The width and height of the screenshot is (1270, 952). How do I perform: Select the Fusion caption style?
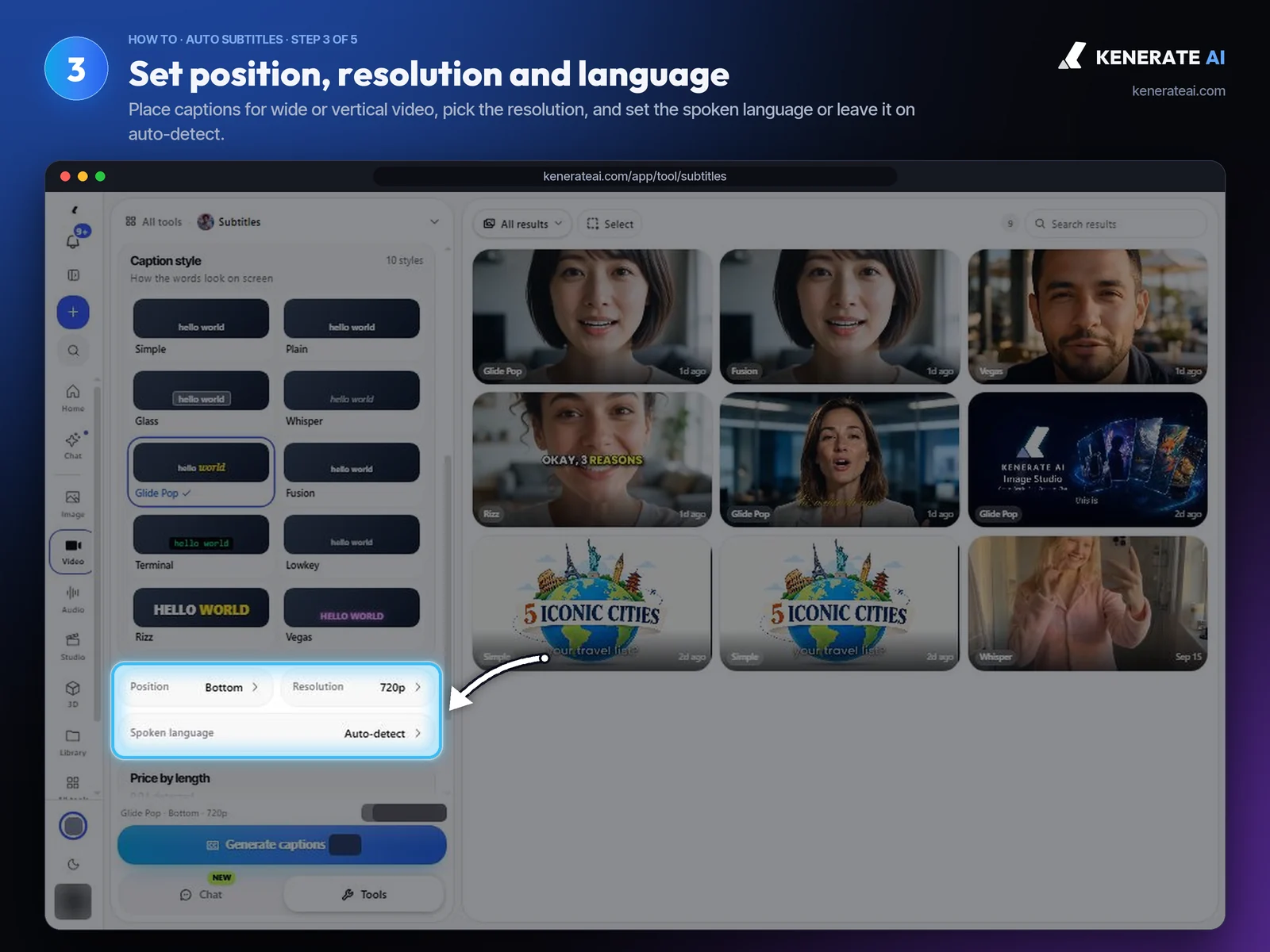pyautogui.click(x=352, y=471)
